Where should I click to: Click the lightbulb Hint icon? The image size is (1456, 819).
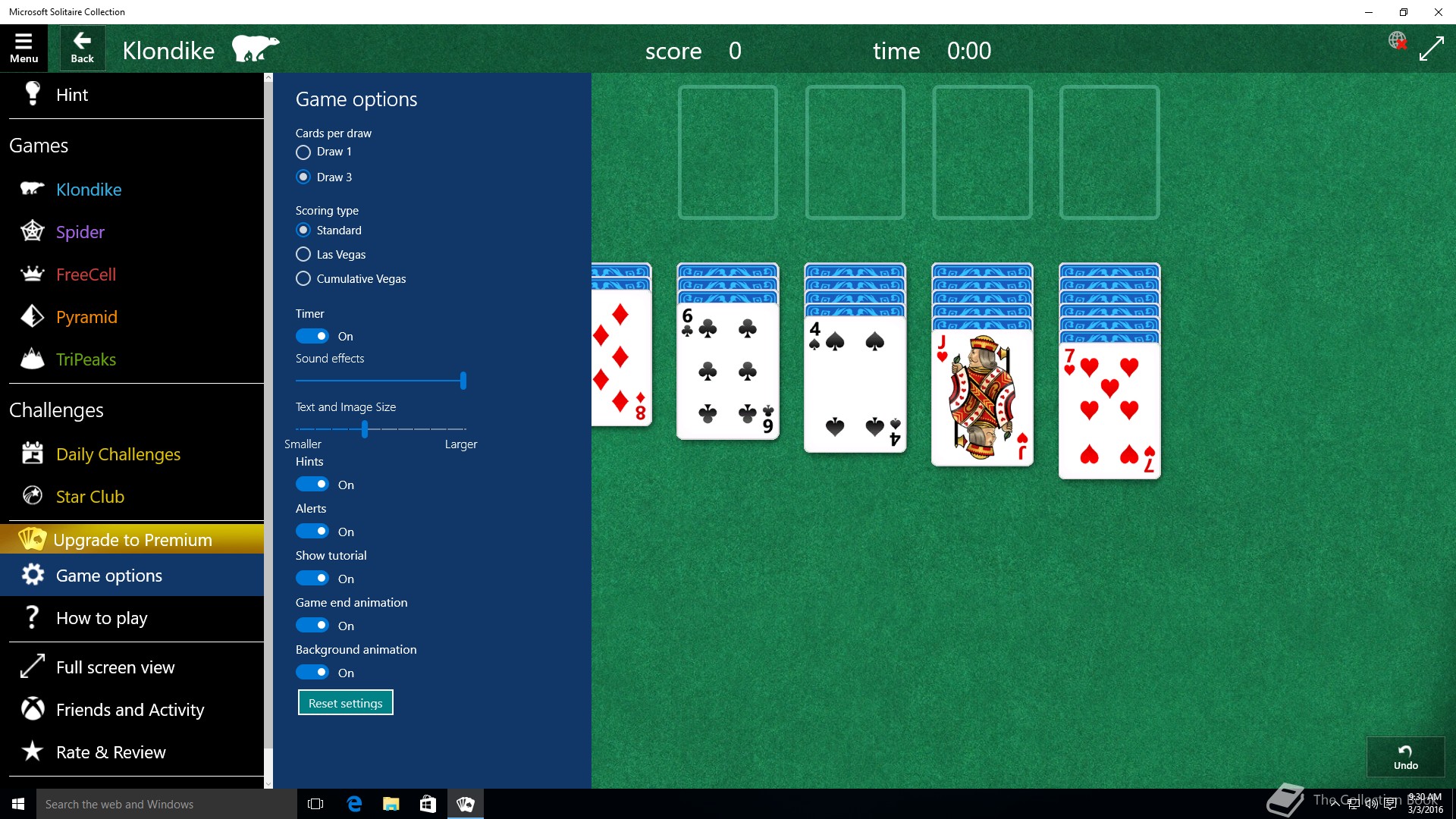(x=32, y=94)
